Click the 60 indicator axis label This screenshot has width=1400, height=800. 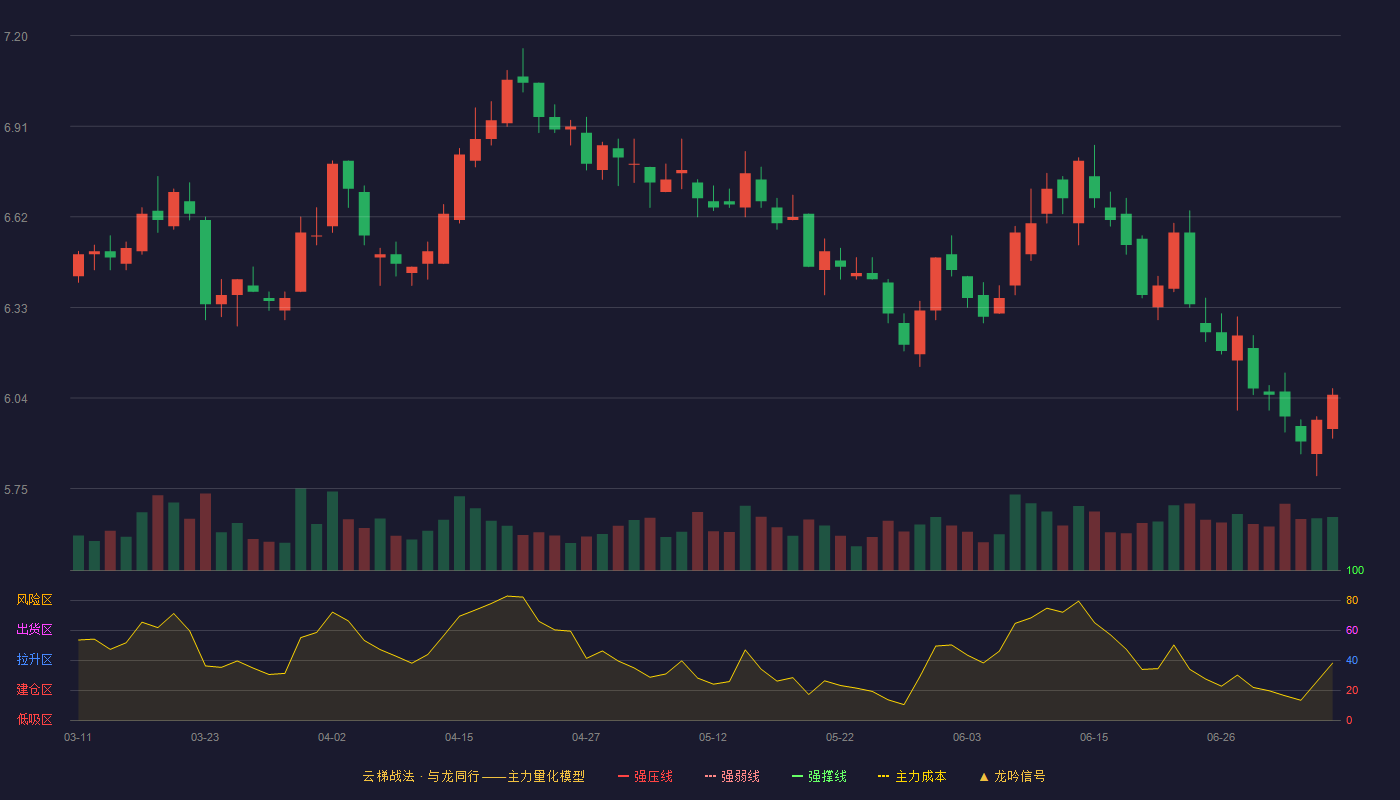coord(1352,631)
